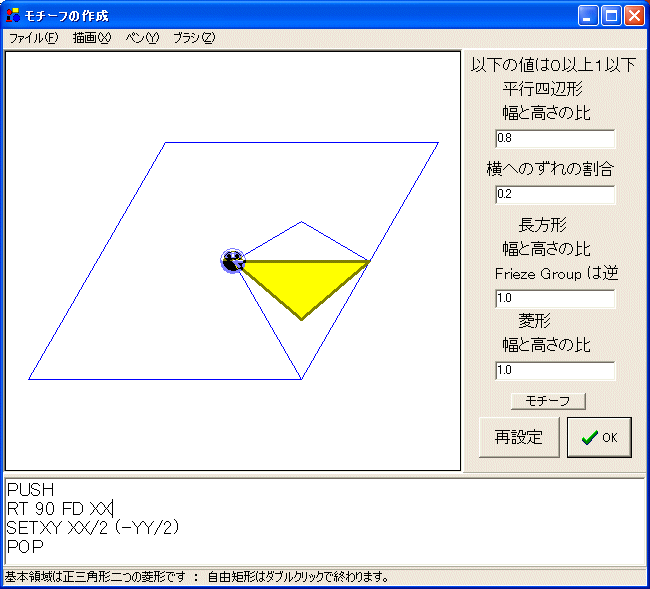
Task: Open the ペン(Y) menu
Action: [x=142, y=38]
